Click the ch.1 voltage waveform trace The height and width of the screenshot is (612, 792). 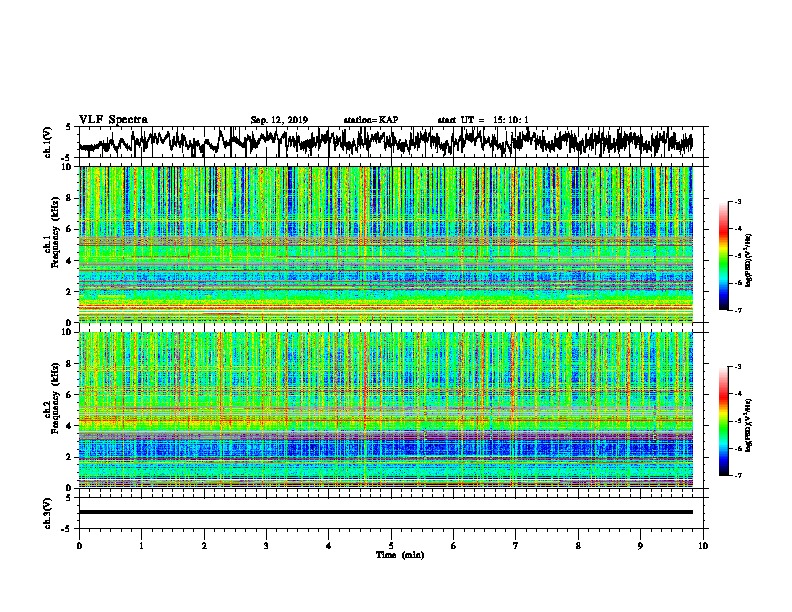386,141
